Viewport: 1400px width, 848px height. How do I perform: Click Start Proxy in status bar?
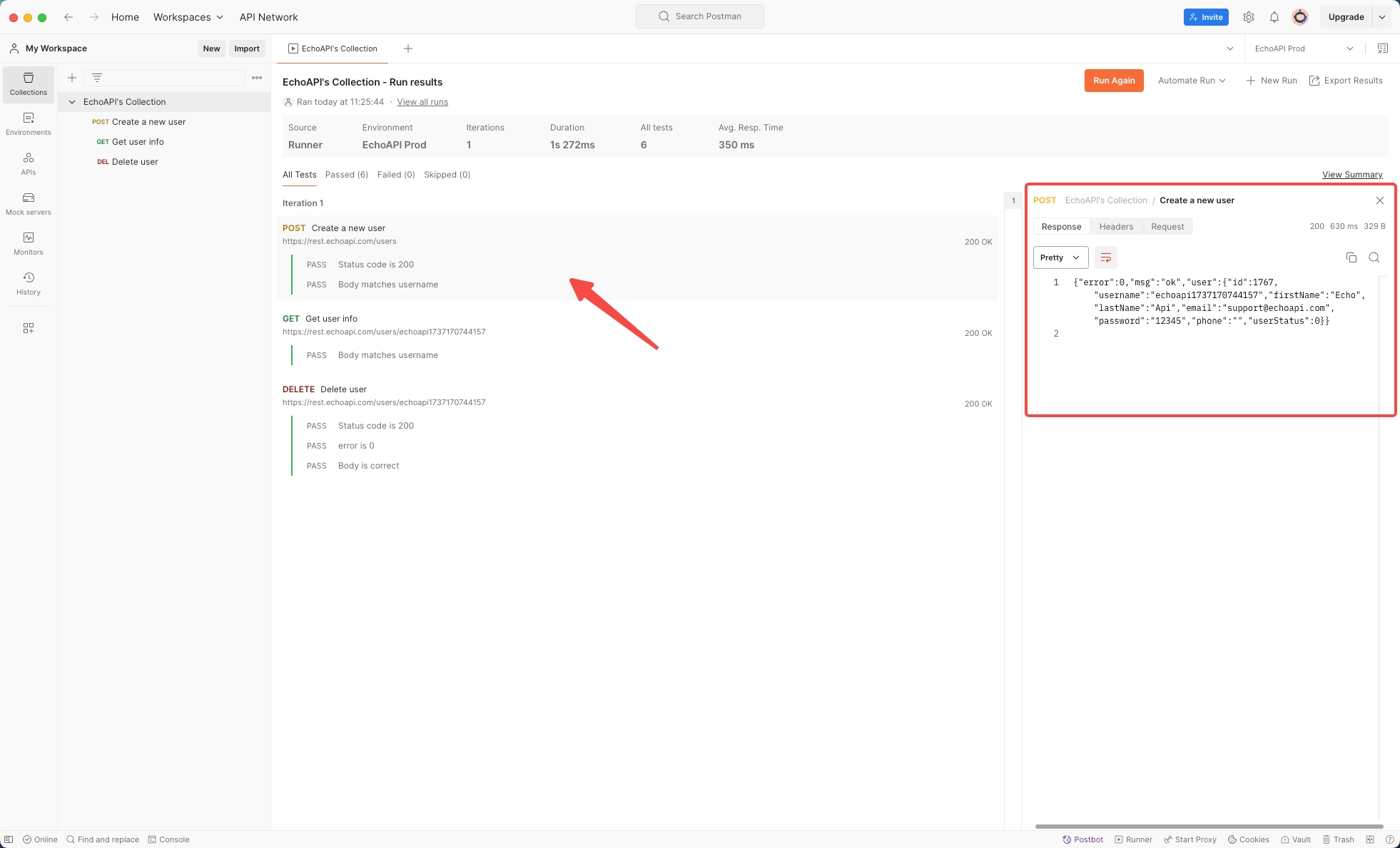(1190, 839)
